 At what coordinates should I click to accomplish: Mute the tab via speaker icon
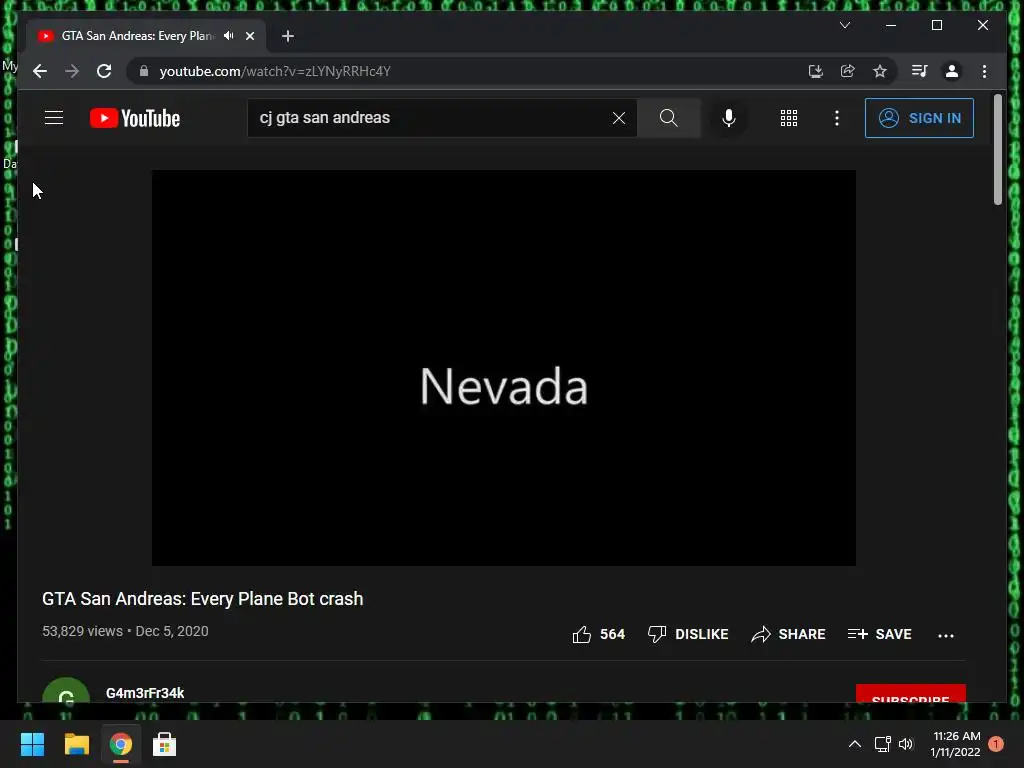(x=229, y=36)
